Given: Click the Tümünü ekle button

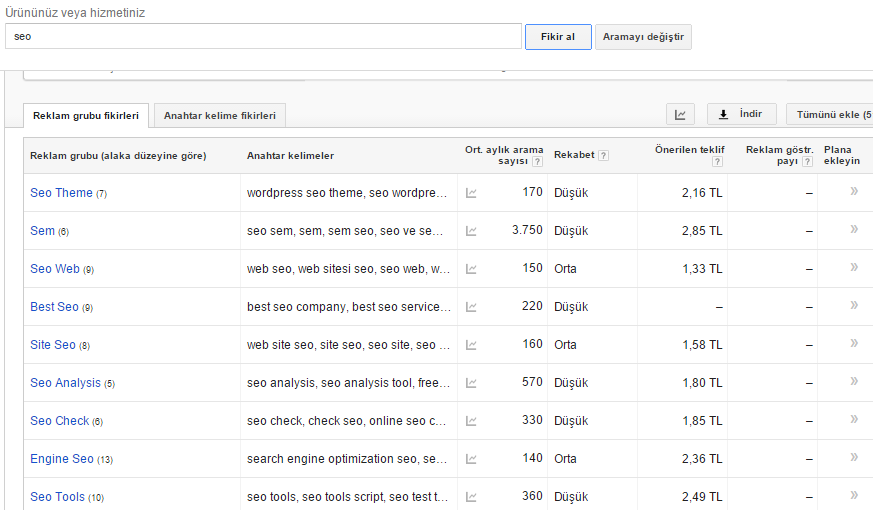Looking at the screenshot, I should (x=830, y=114).
